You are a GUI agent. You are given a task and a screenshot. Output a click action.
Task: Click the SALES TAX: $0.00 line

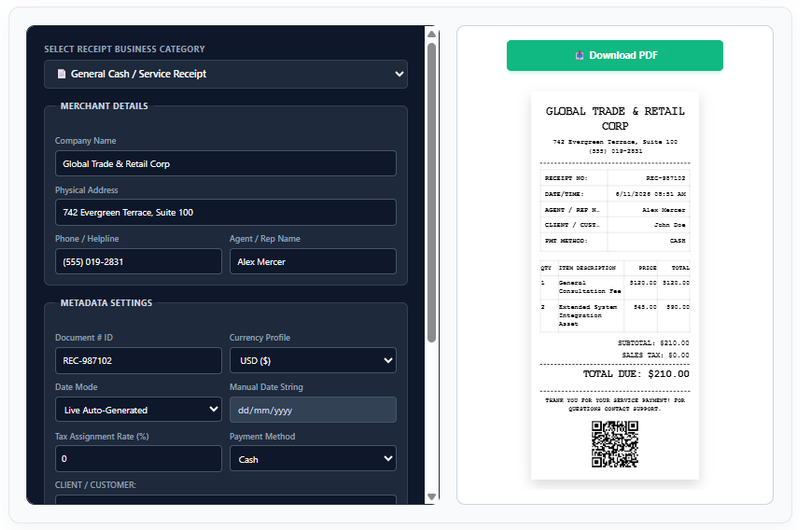(655, 355)
